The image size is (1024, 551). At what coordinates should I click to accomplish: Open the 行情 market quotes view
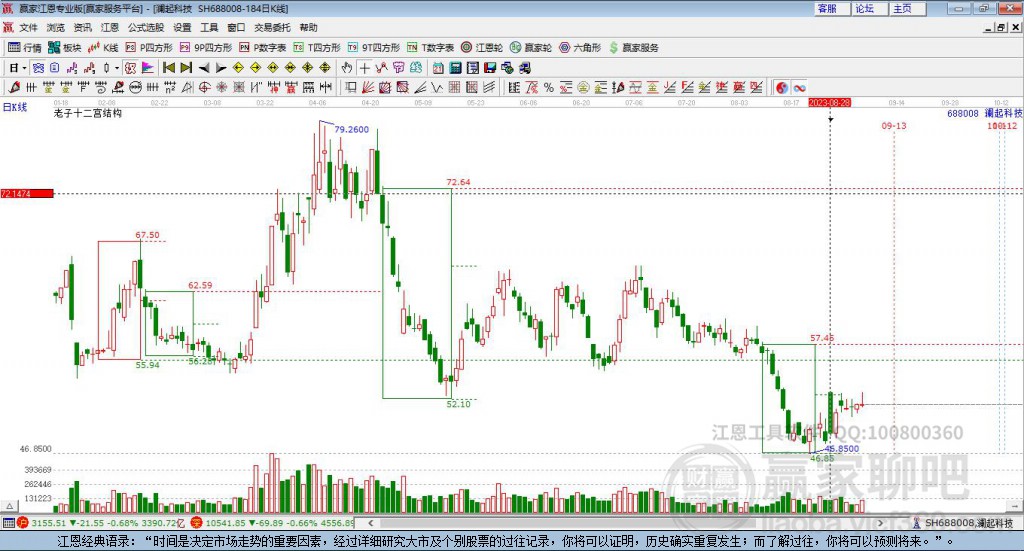25,48
